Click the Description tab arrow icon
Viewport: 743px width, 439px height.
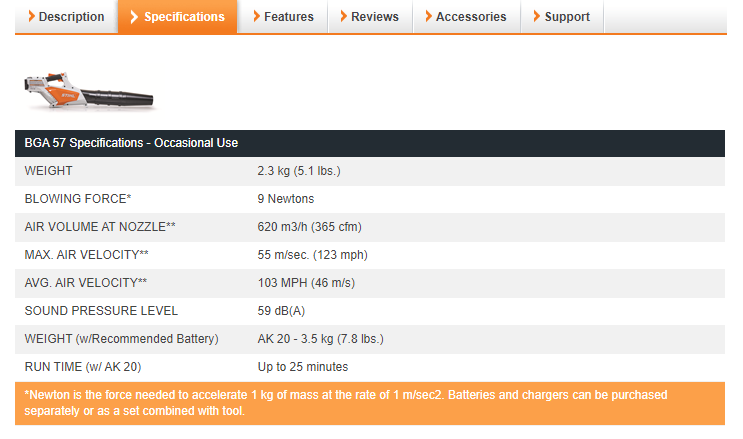[x=31, y=16]
